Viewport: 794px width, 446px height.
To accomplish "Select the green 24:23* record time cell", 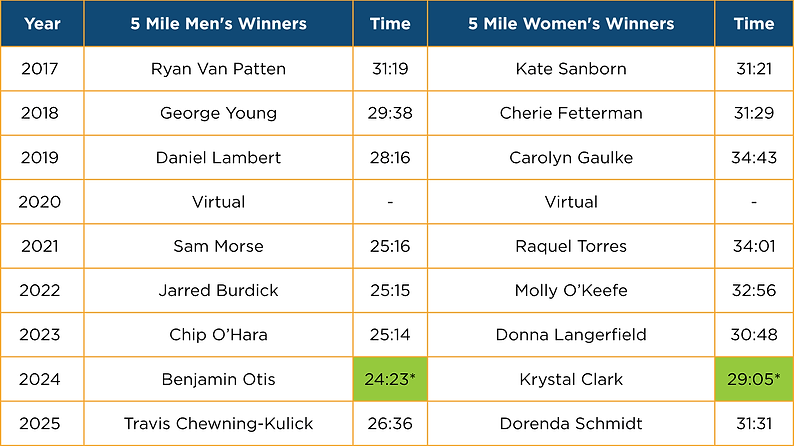I will [x=390, y=379].
